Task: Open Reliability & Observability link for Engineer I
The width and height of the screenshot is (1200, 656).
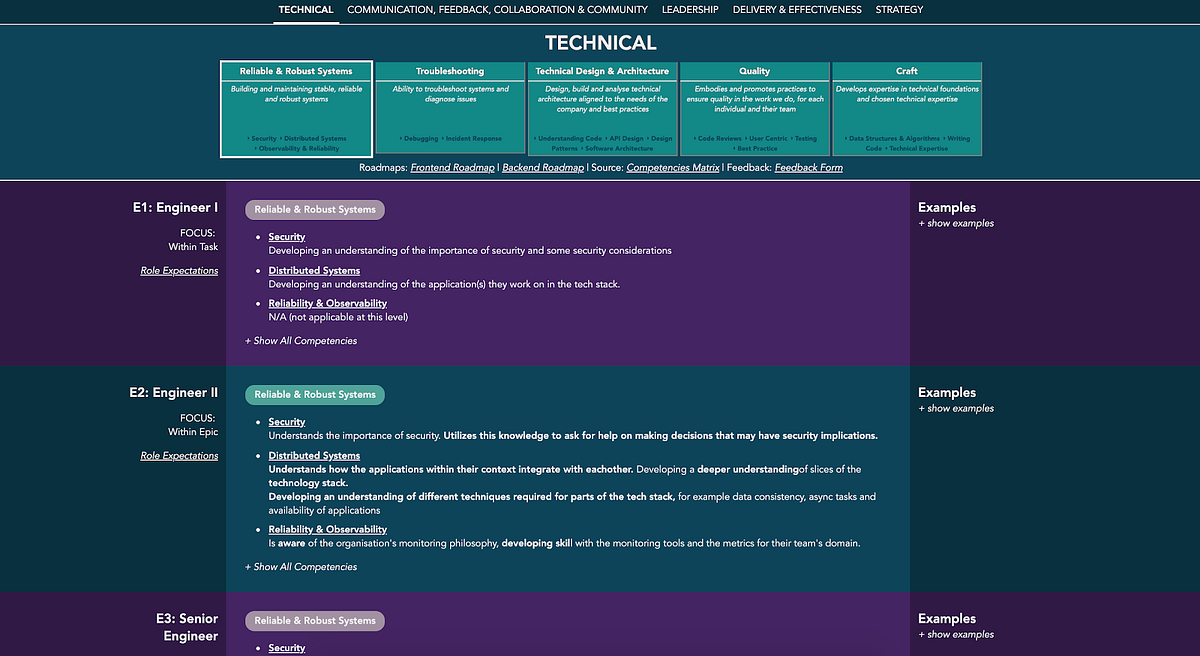Action: [x=327, y=303]
